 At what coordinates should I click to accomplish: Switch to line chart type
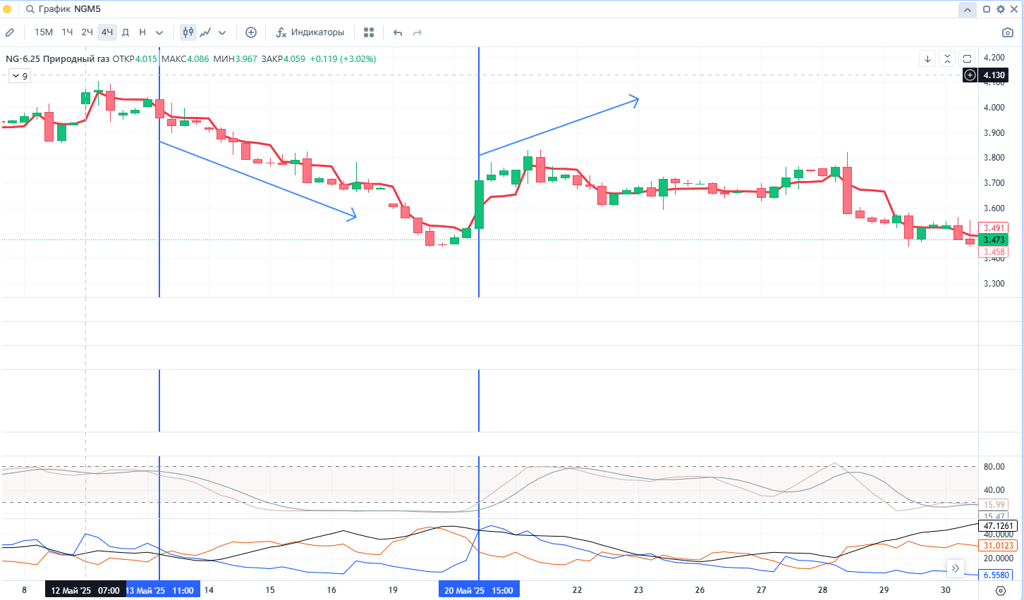(205, 32)
